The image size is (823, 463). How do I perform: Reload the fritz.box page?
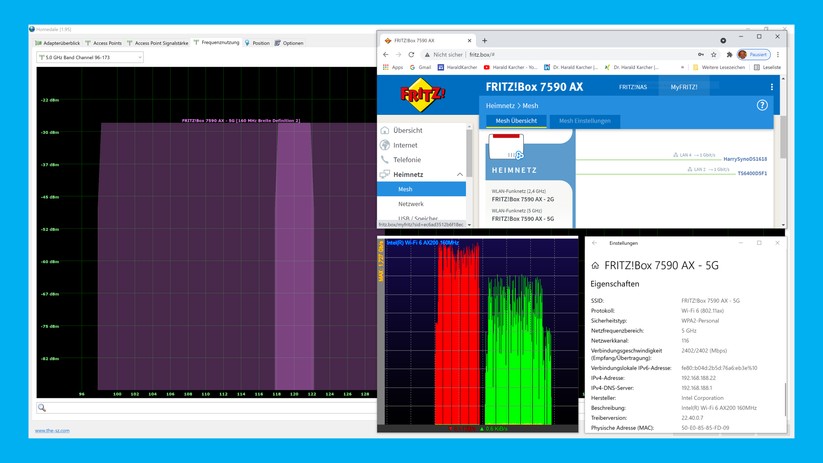click(x=411, y=55)
